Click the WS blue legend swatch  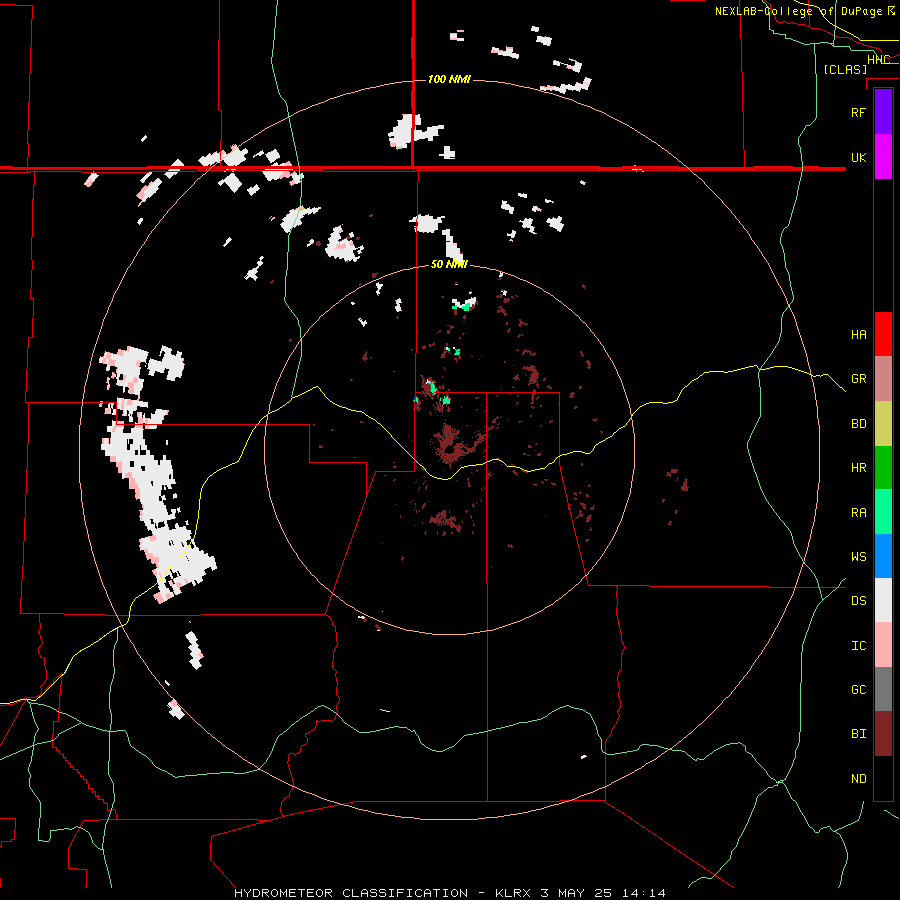883,556
